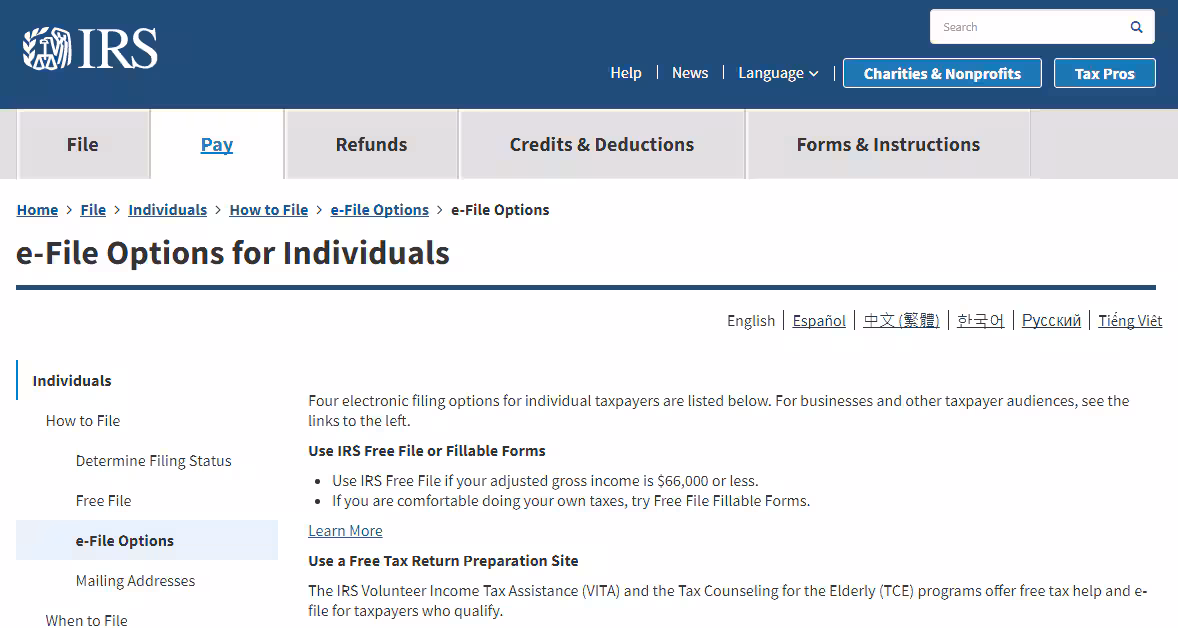Screen dimensions: 1178x628
Task: Switch page to Русский
Action: 1051,321
